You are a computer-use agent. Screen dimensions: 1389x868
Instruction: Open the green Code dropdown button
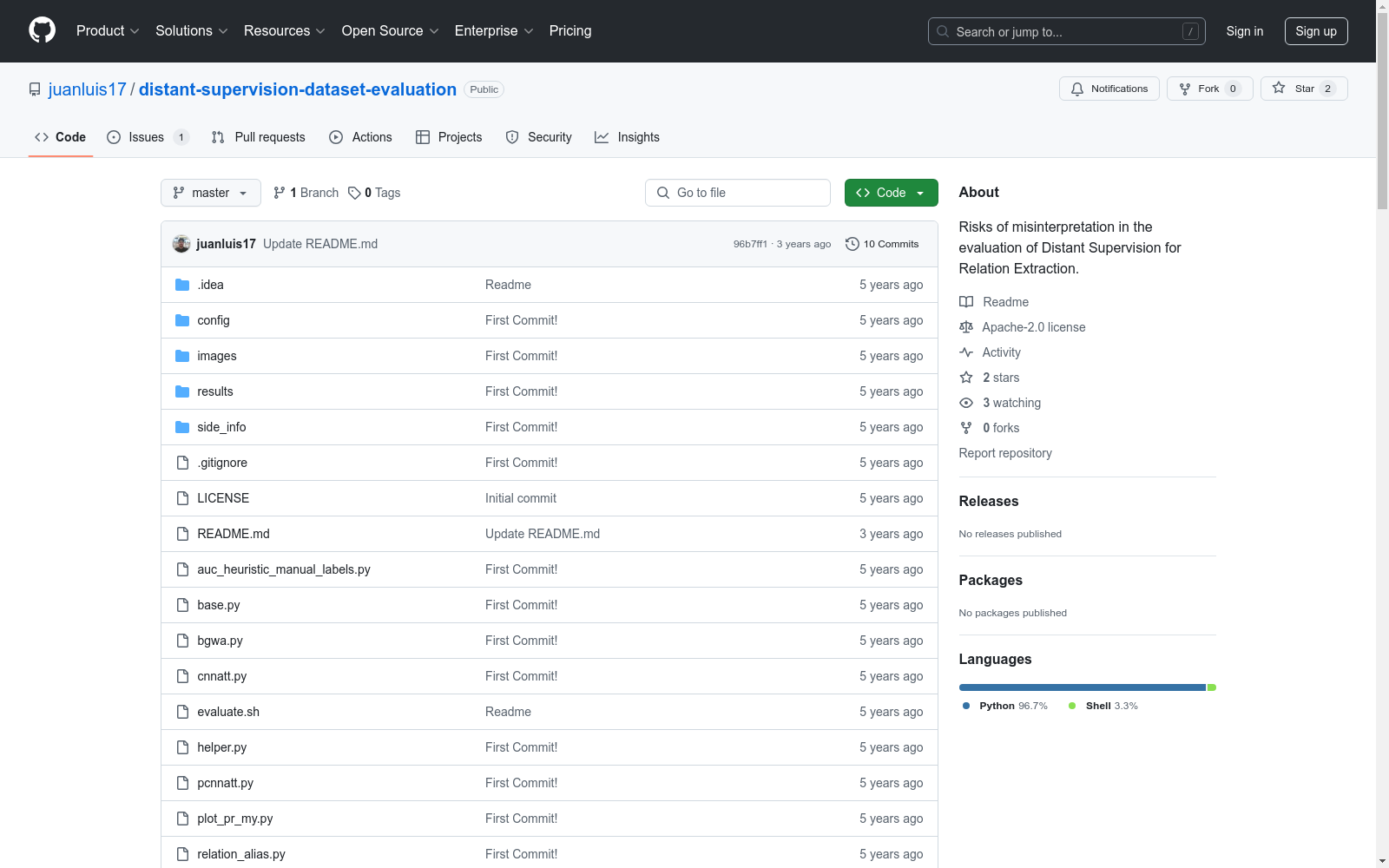click(891, 193)
